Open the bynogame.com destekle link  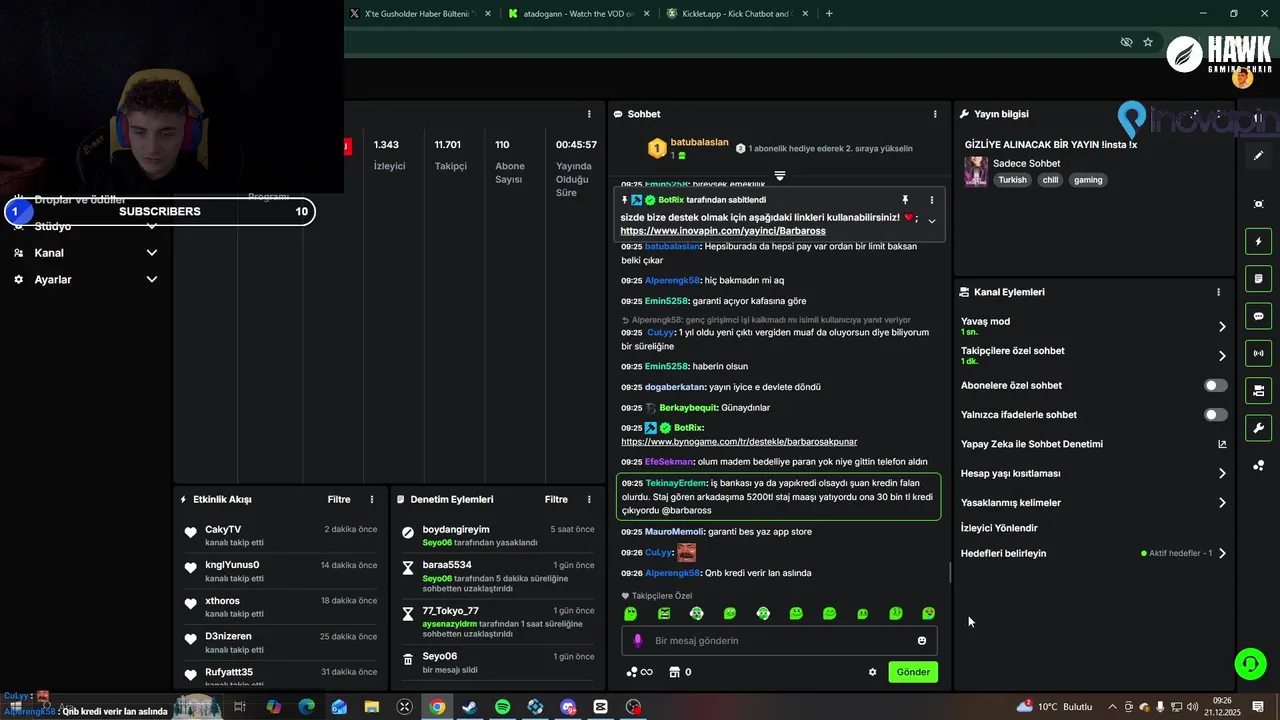click(739, 441)
